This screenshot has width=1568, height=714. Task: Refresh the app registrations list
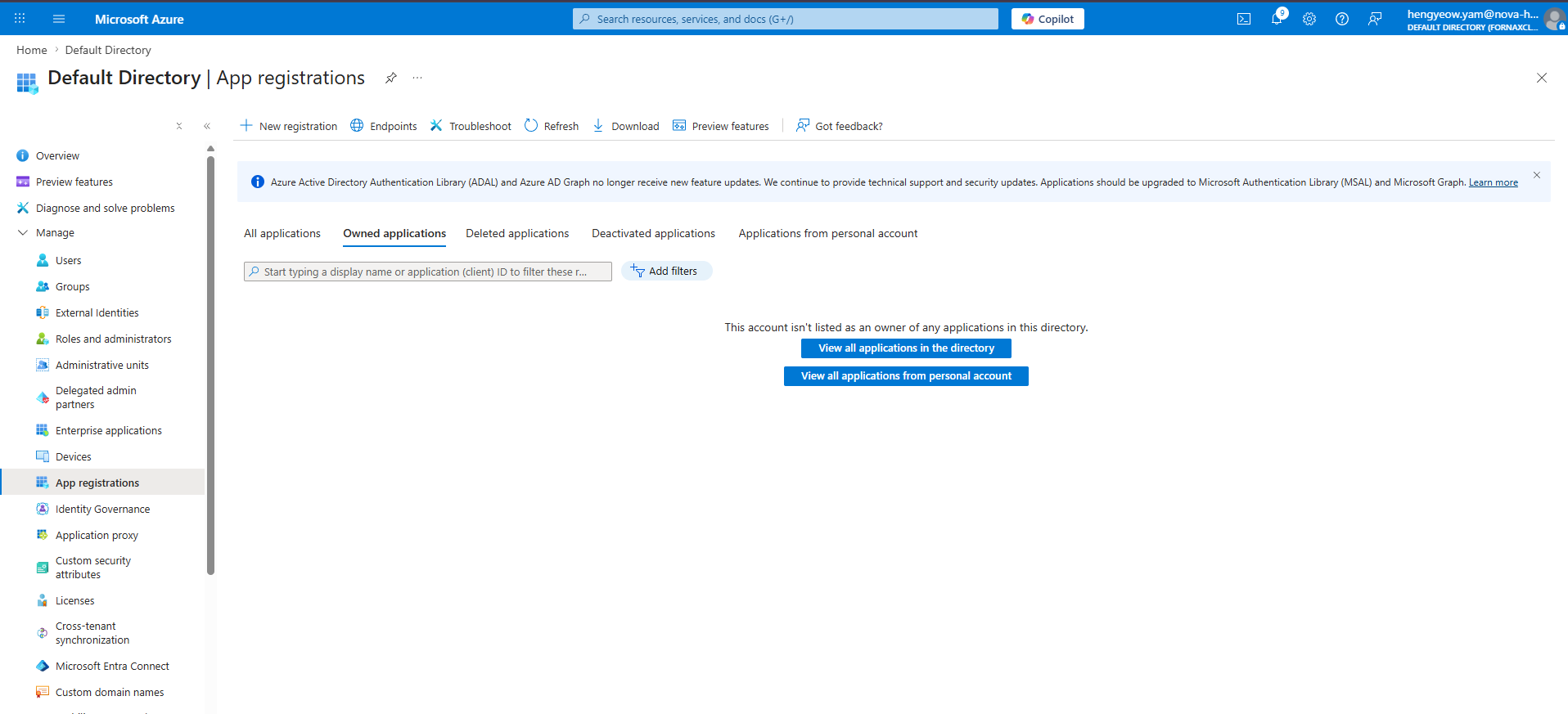pos(552,126)
